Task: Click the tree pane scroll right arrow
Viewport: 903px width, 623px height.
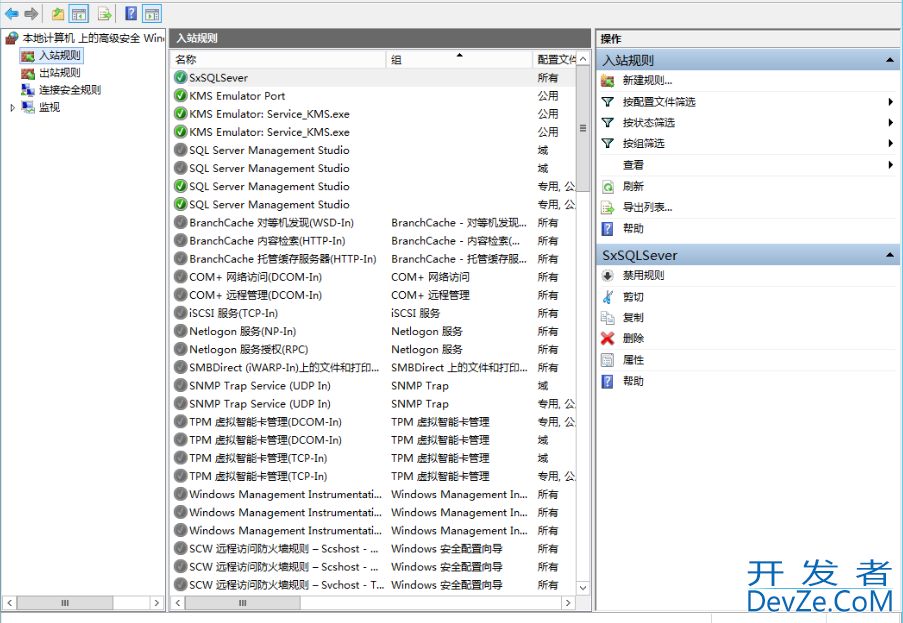Action: tap(157, 603)
